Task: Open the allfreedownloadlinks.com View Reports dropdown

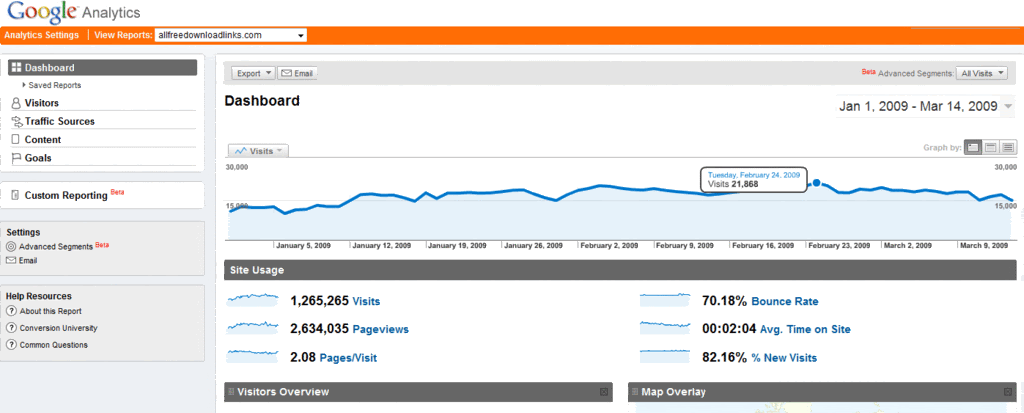Action: pyautogui.click(x=231, y=35)
